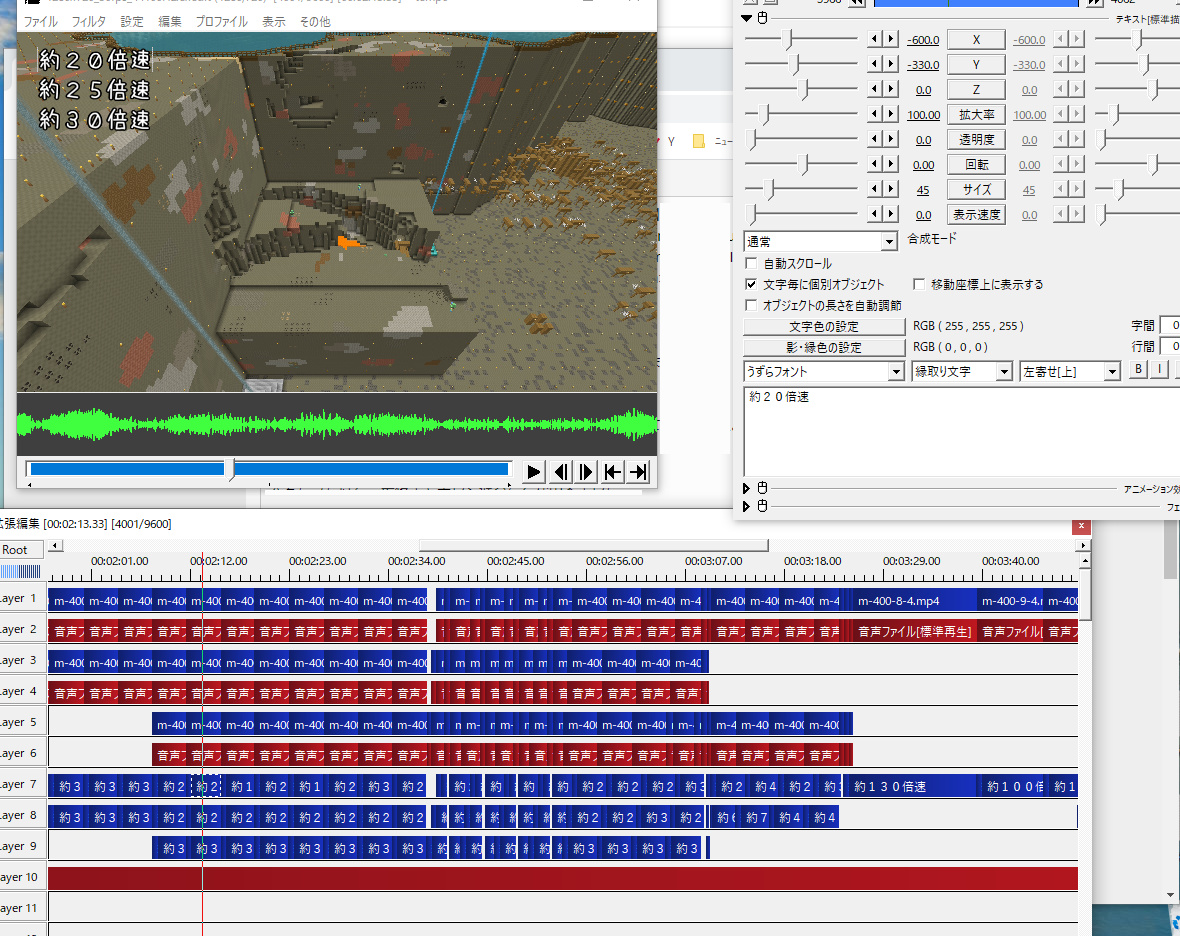Check 移動座標上に表示する
Image resolution: width=1180 pixels, height=936 pixels.
(x=919, y=284)
